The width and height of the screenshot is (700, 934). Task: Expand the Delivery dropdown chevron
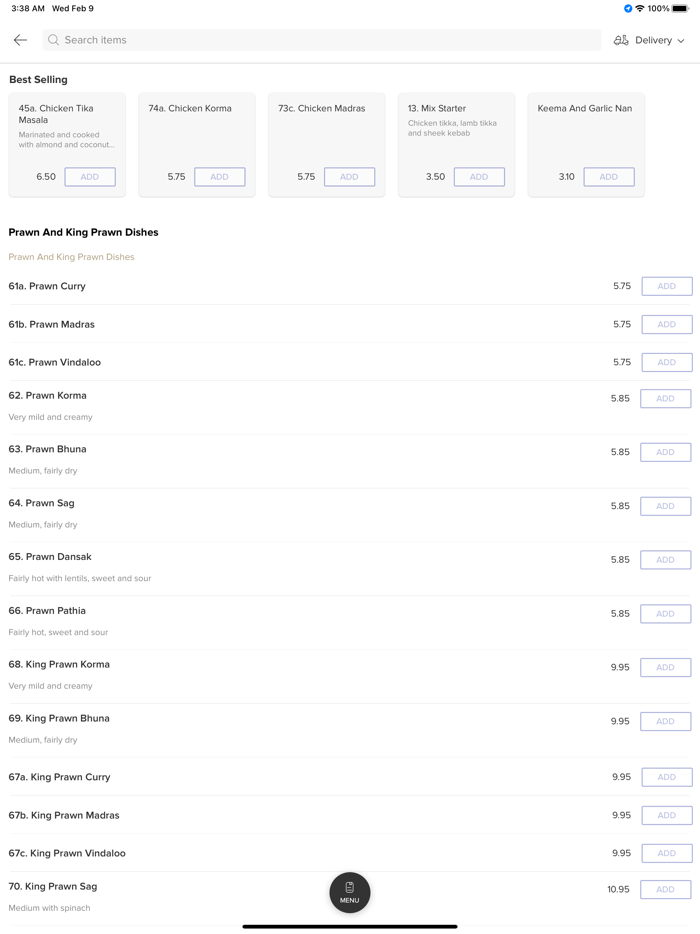[682, 41]
